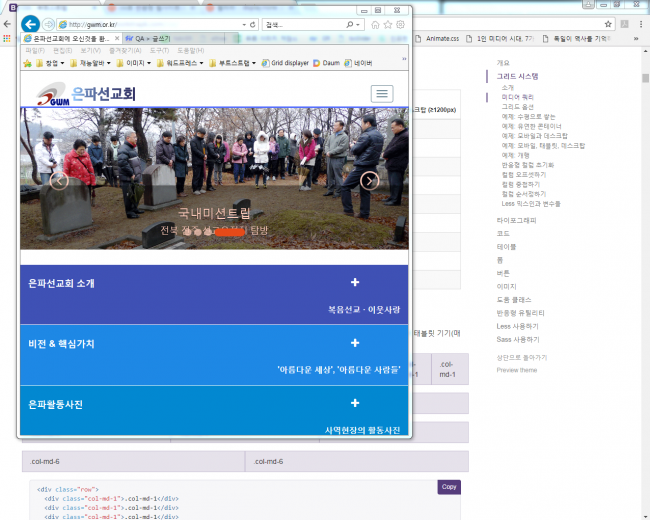Bookmark this page in Chrome star
650x520 pixels.
608,24
